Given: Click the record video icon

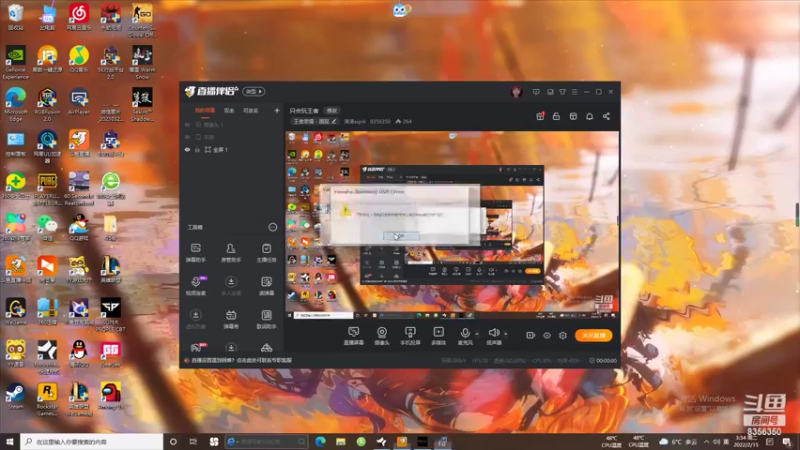Looking at the screenshot, I should point(531,335).
